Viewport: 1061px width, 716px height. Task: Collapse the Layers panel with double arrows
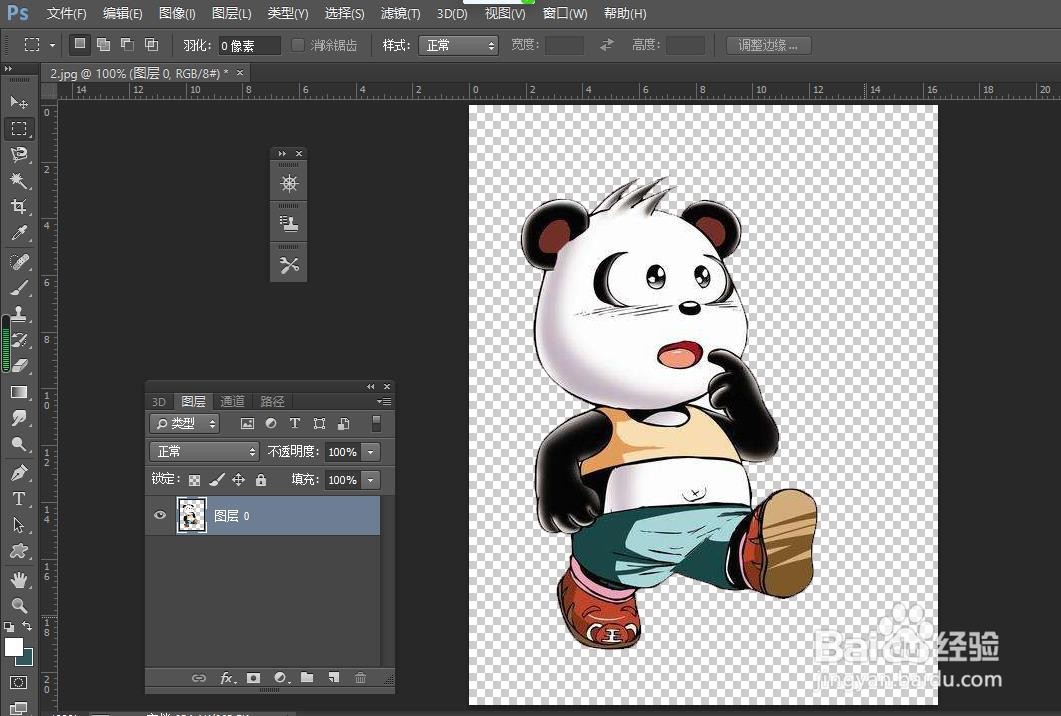point(370,386)
